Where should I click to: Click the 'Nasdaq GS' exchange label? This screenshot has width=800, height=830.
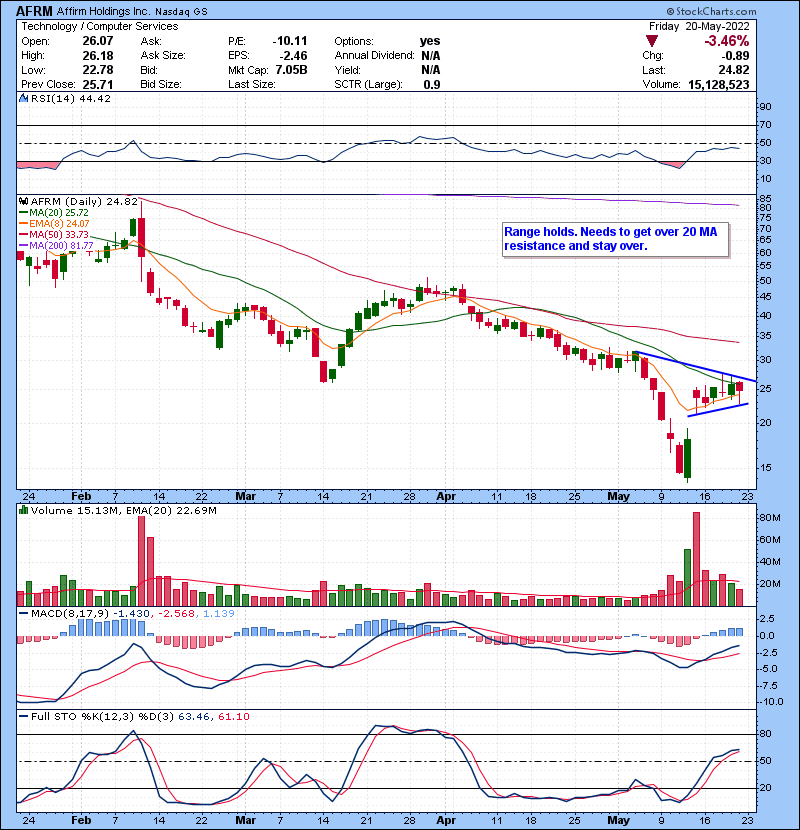tap(181, 12)
